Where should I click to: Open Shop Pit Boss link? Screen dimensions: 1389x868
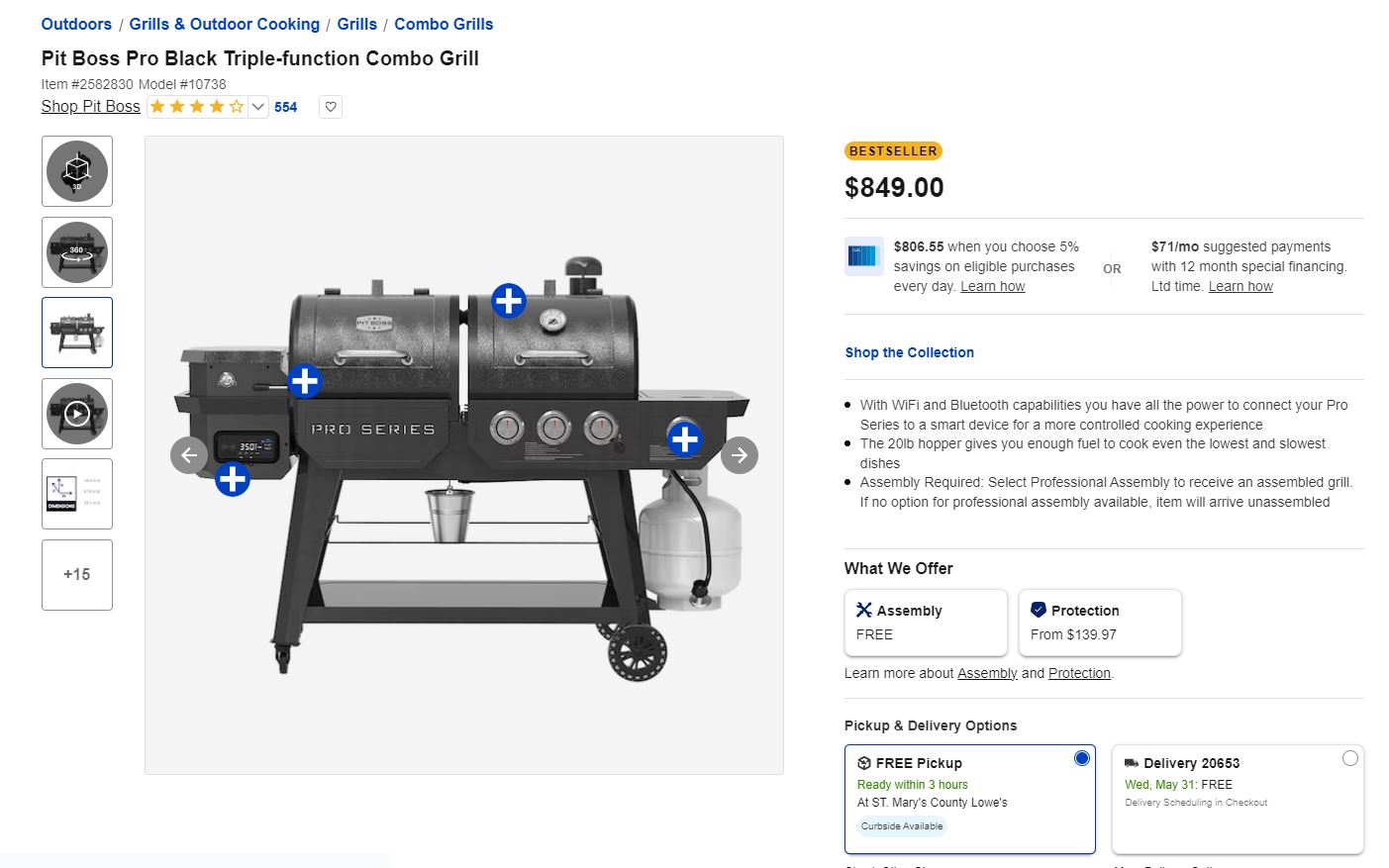(x=91, y=106)
